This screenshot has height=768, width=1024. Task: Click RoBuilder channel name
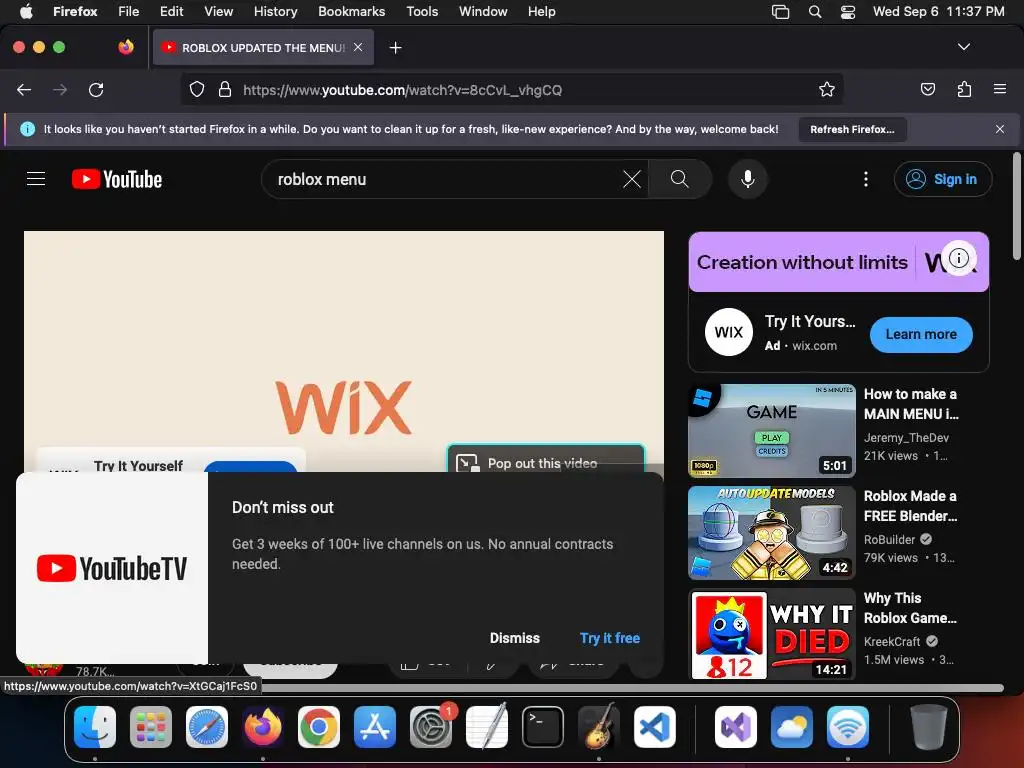(x=889, y=539)
